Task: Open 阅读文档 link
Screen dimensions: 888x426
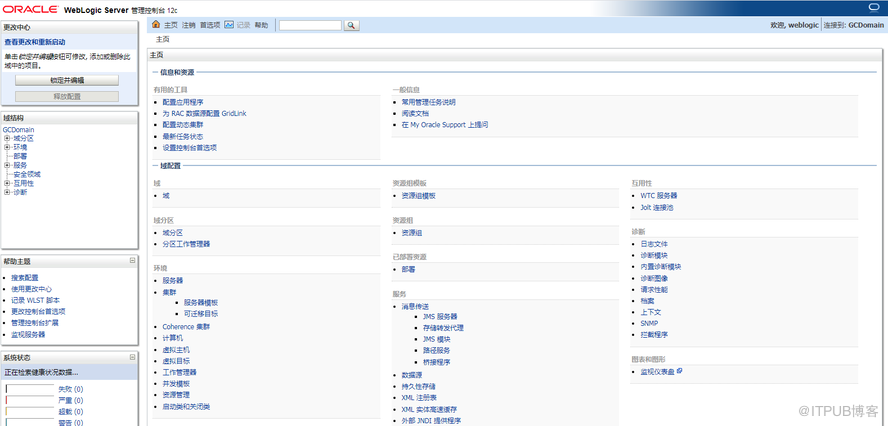Action: point(415,114)
